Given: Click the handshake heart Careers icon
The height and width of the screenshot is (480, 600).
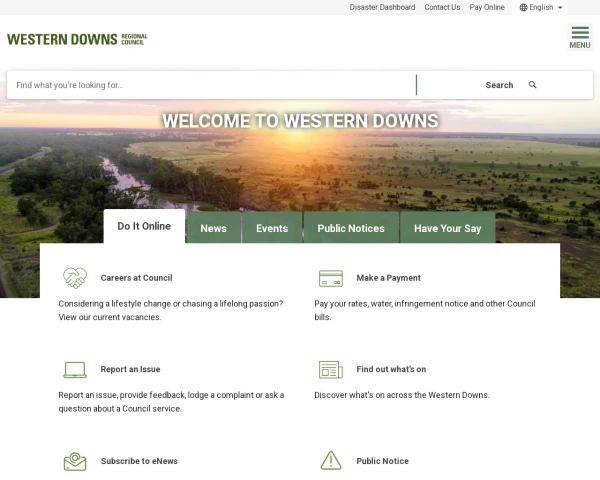Looking at the screenshot, I should pyautogui.click(x=75, y=278).
